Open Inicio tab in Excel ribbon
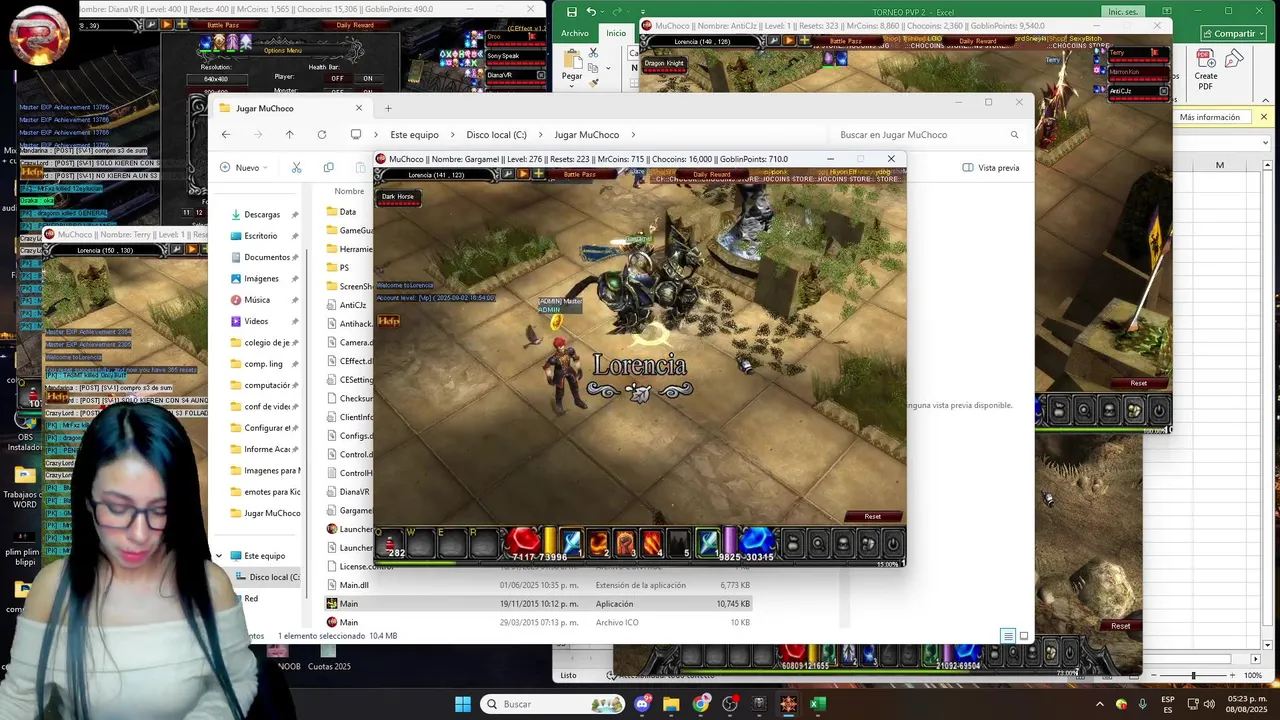 coord(616,33)
